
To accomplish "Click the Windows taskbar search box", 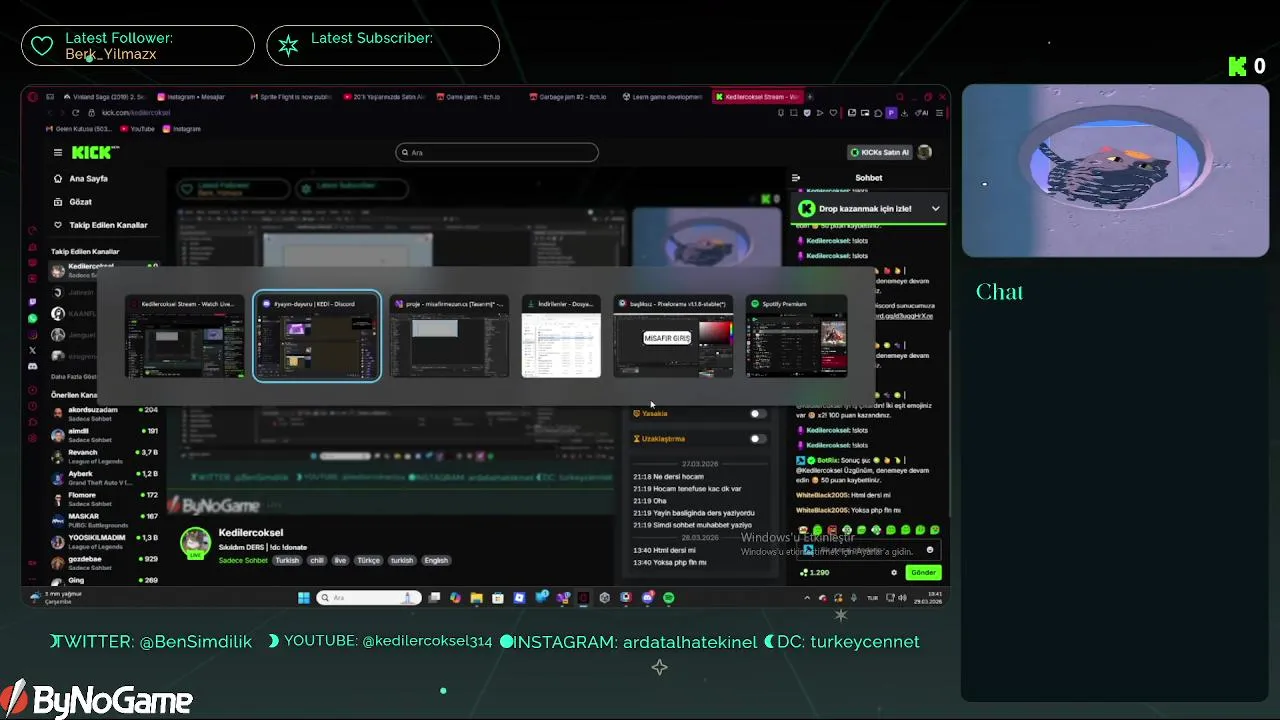I will [369, 598].
